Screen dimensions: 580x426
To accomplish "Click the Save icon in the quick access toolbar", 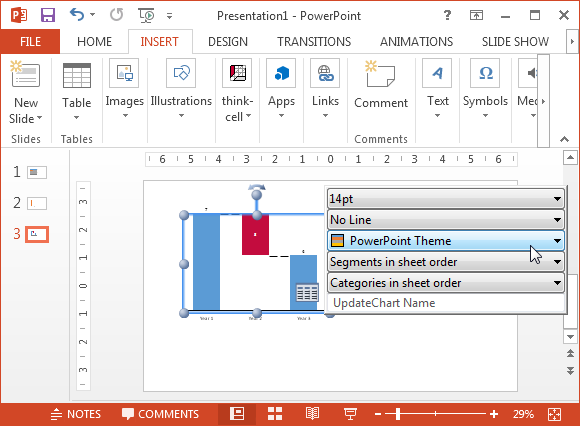I will (x=48, y=15).
